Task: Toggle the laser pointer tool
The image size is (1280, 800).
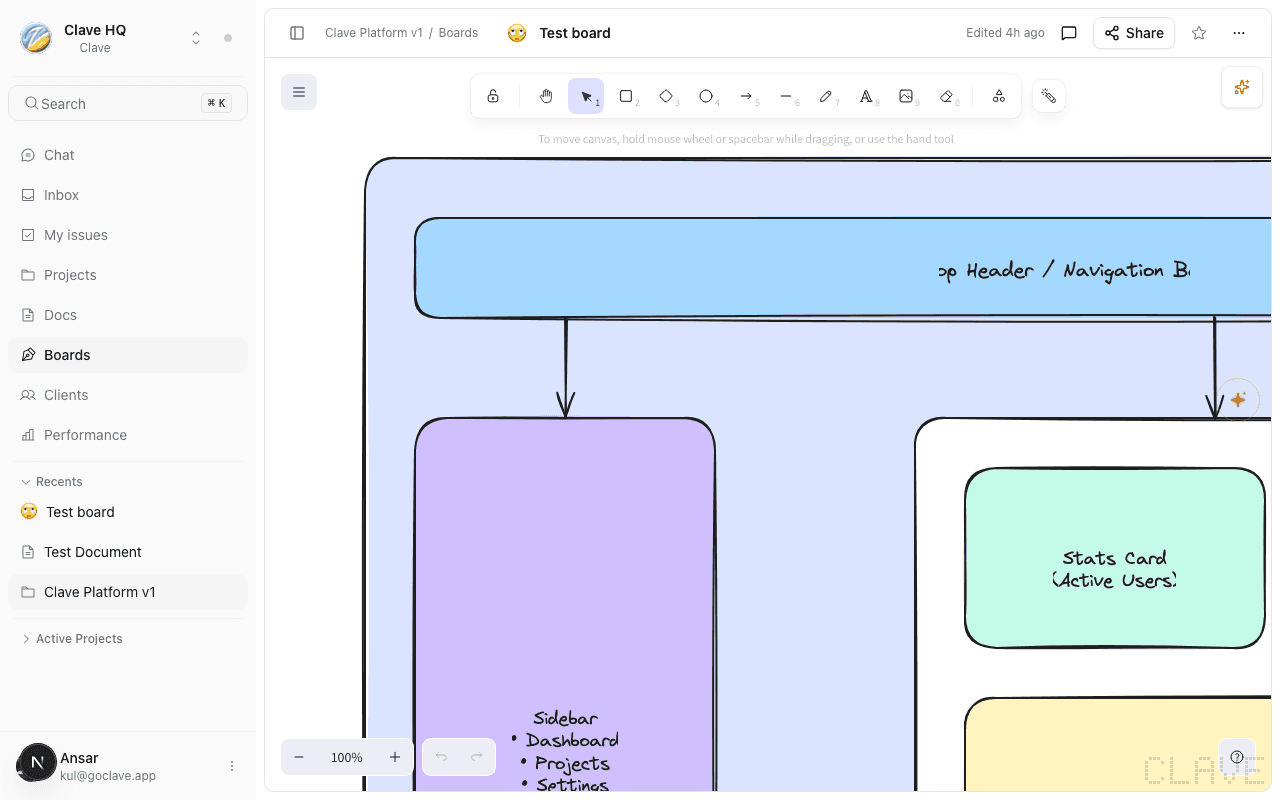Action: coord(1048,96)
